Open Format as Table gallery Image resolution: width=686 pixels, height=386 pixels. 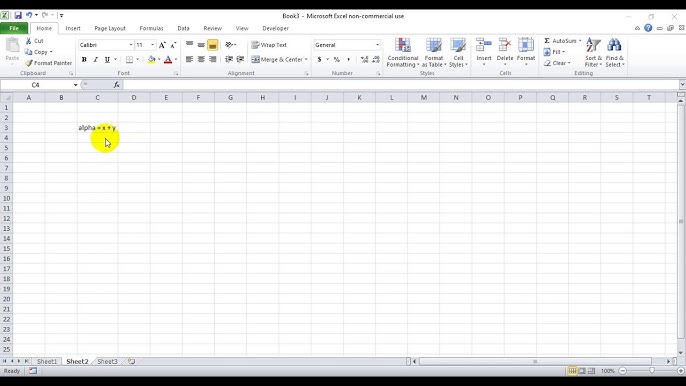tap(434, 53)
